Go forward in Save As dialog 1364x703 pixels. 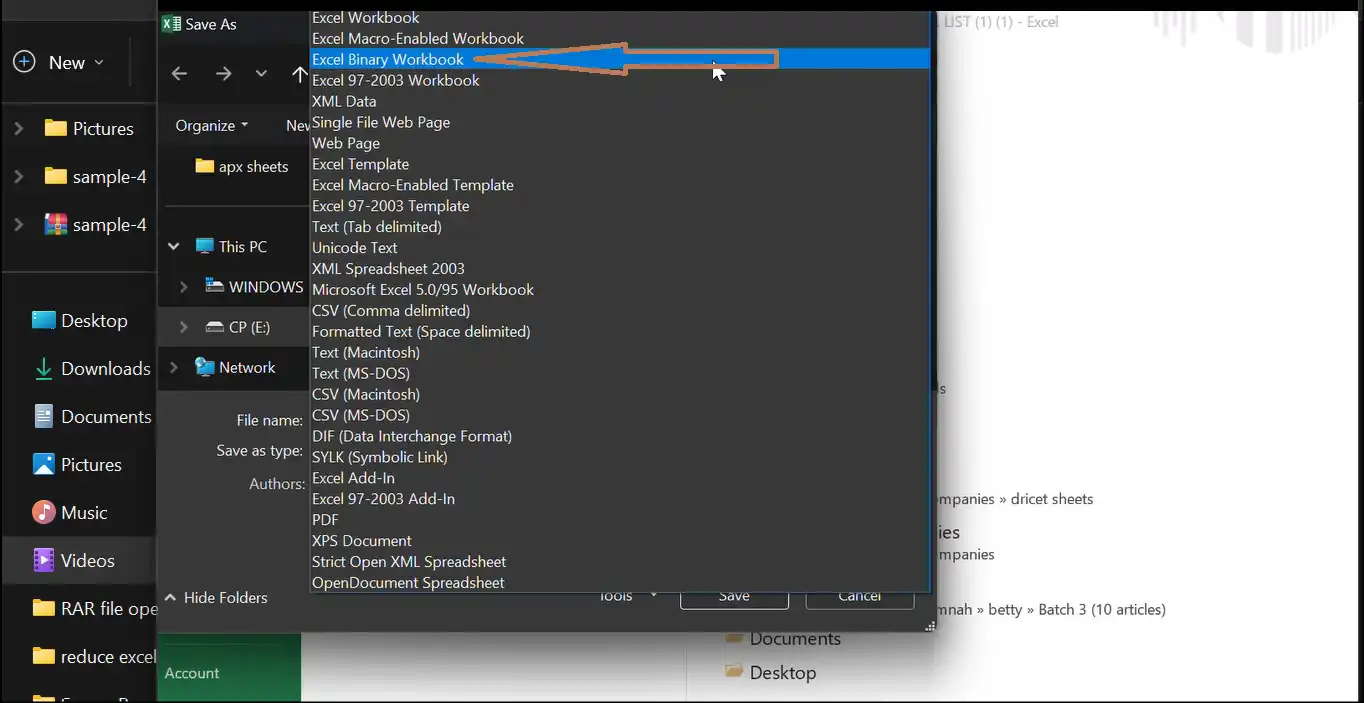[x=224, y=73]
